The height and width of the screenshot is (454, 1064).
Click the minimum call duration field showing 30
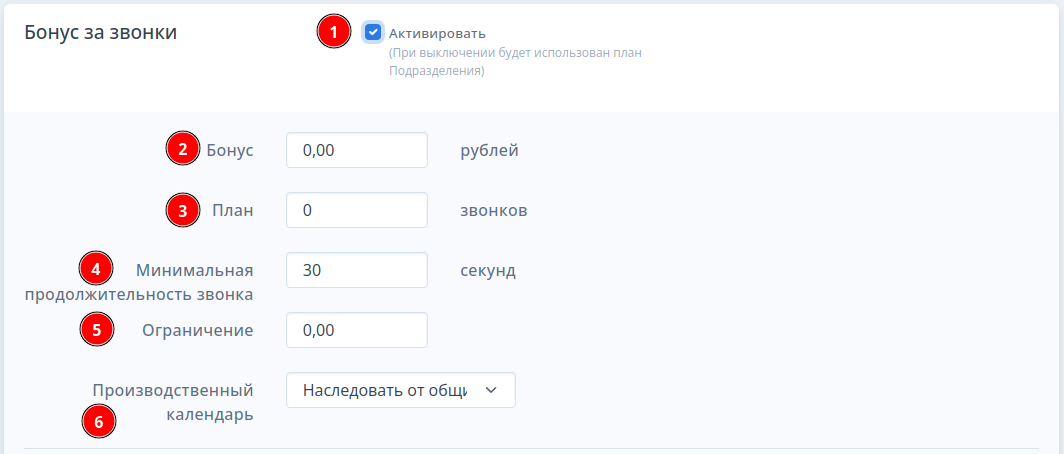[x=357, y=270]
